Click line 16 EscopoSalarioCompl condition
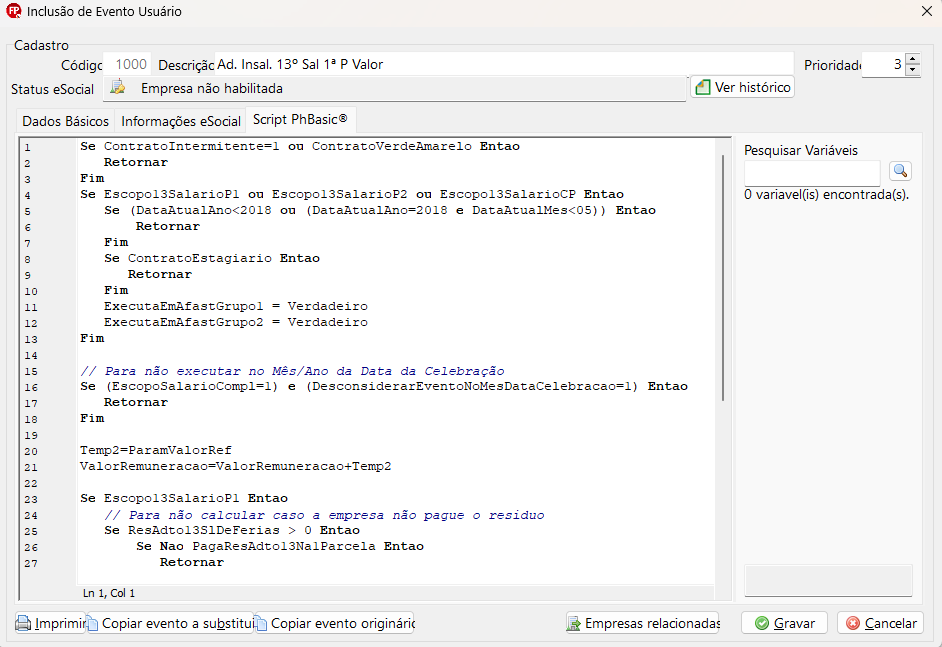 coord(384,386)
